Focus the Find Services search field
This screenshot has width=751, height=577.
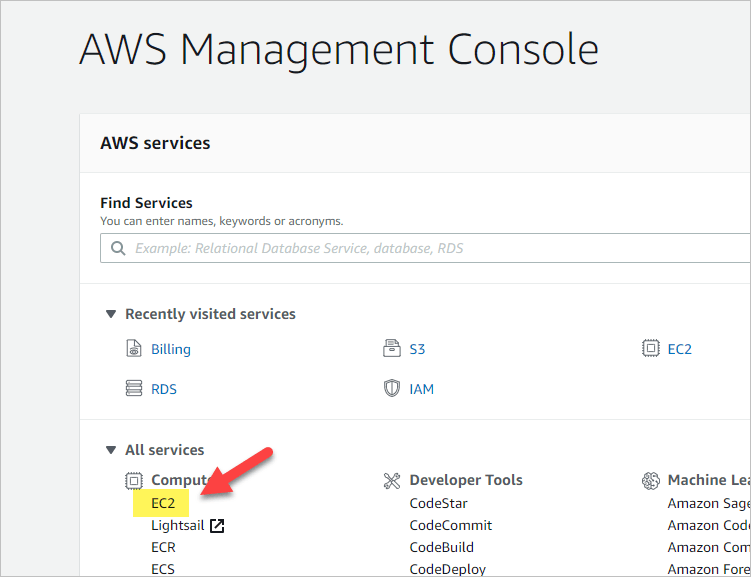point(425,248)
